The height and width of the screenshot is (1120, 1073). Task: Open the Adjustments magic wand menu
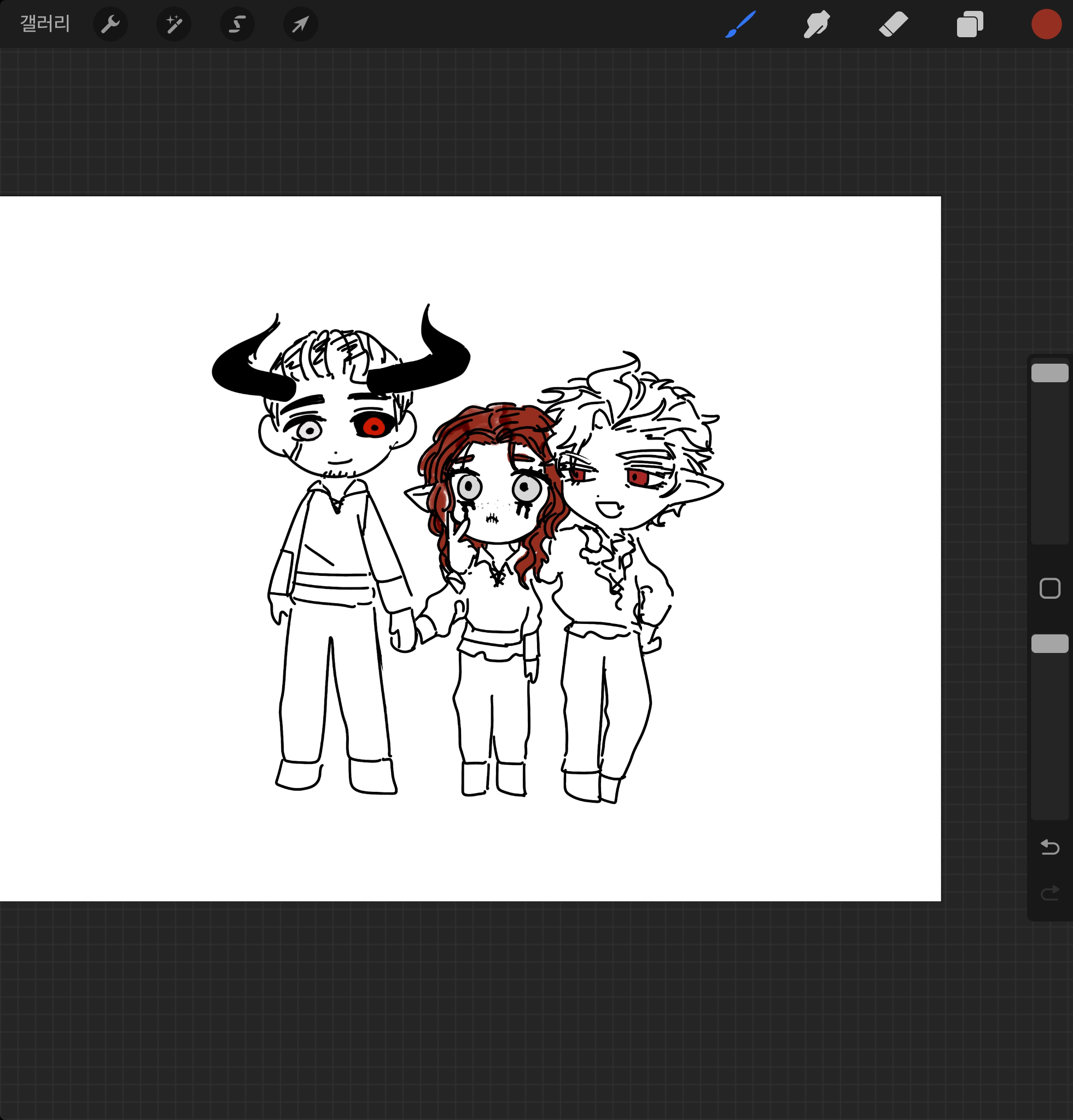(x=174, y=24)
